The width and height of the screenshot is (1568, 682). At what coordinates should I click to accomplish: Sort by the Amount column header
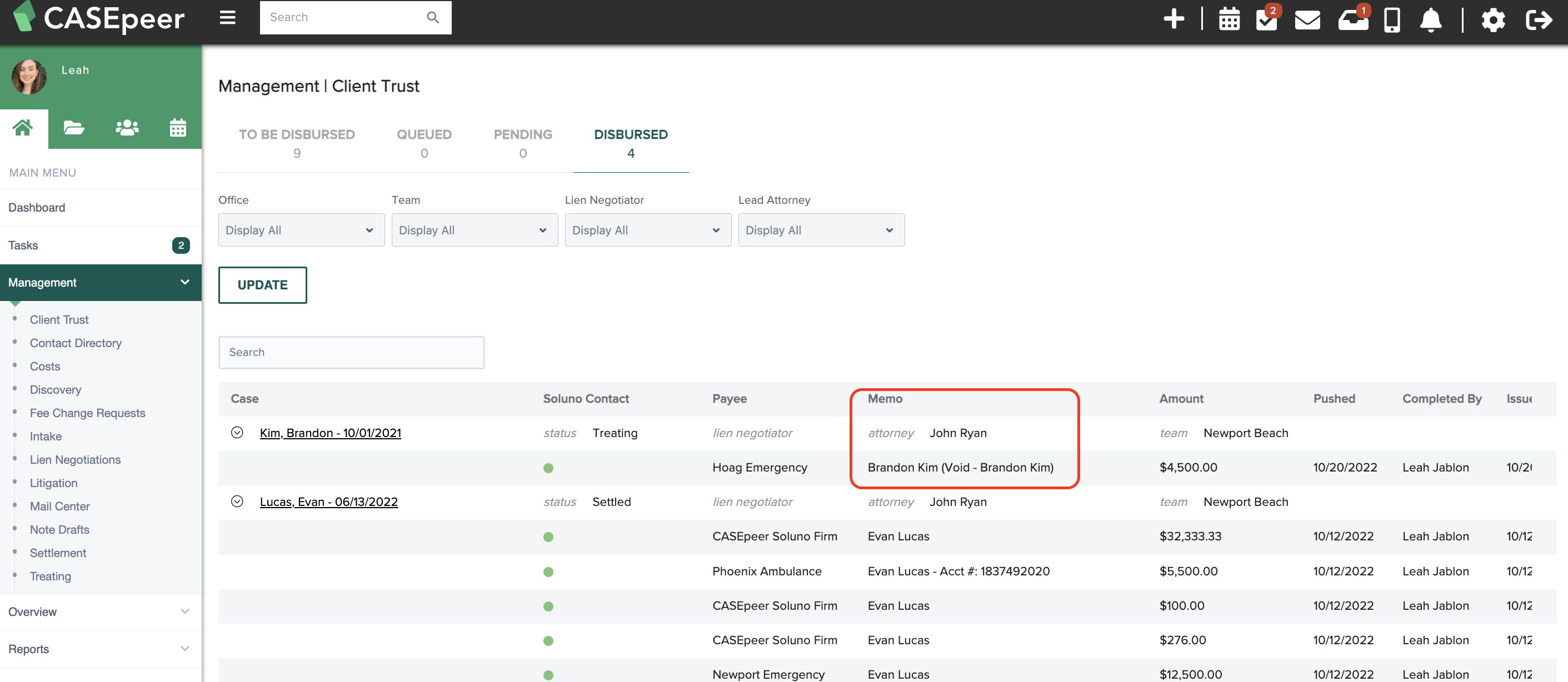tap(1181, 399)
